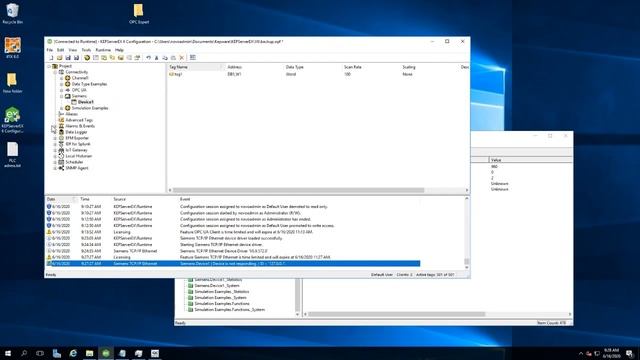Click the Channel1 icon in the tree
Screen dimensions: 640x360
coord(68,78)
